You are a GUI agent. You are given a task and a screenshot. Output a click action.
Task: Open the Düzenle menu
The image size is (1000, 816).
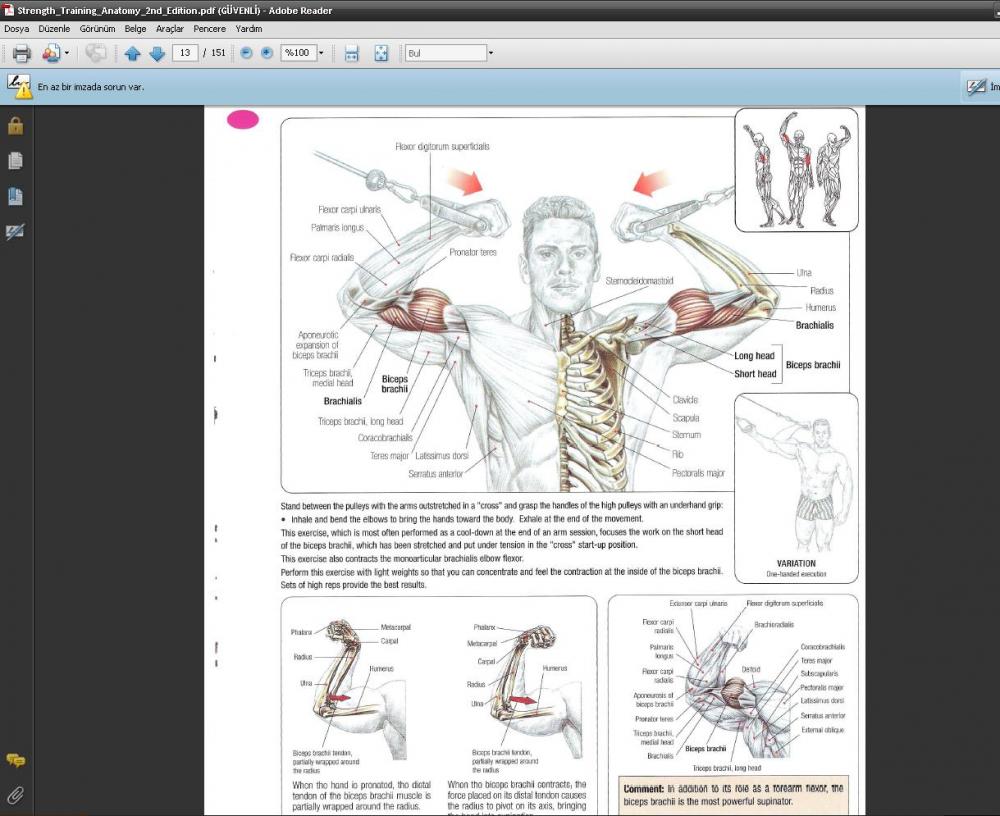pyautogui.click(x=54, y=29)
